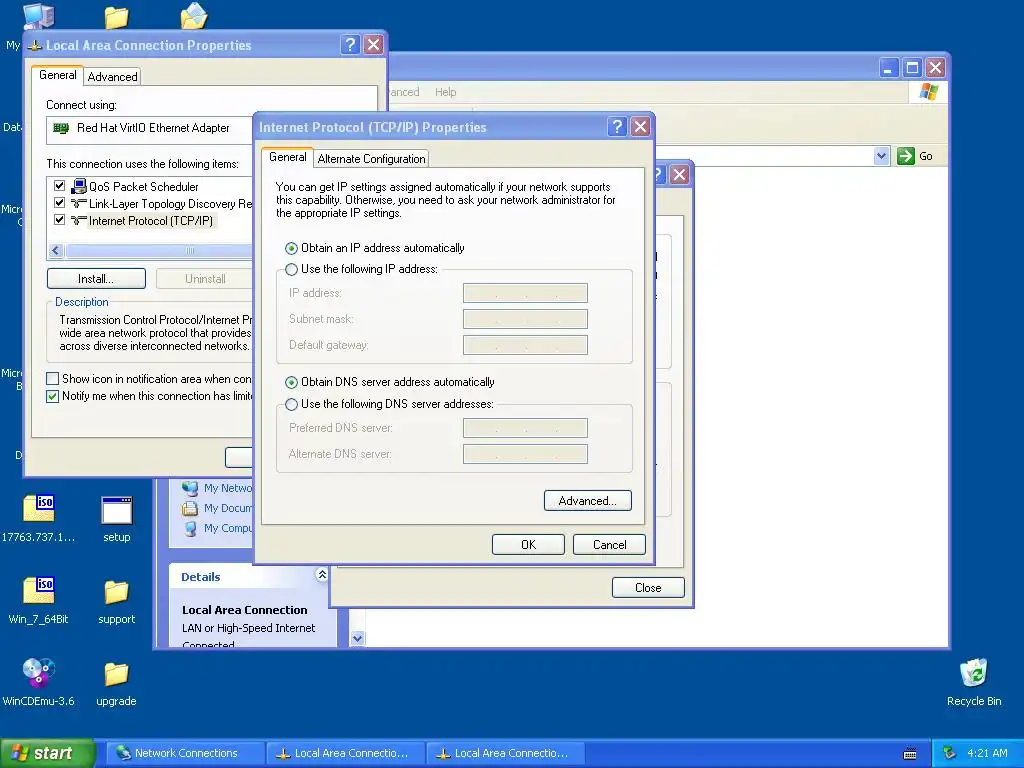Image resolution: width=1024 pixels, height=768 pixels.
Task: Cancel the TCP/IP Properties dialog
Action: tap(609, 545)
